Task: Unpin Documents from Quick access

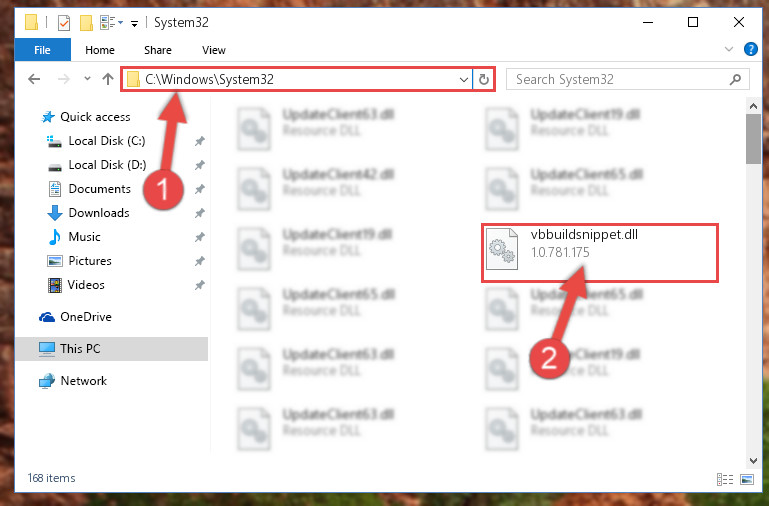Action: click(200, 189)
